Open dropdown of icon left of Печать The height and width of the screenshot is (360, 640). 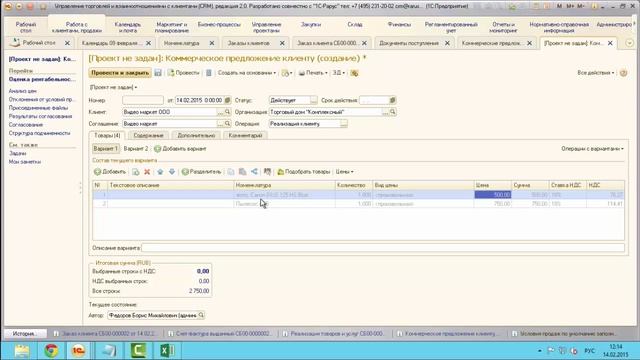(287, 73)
